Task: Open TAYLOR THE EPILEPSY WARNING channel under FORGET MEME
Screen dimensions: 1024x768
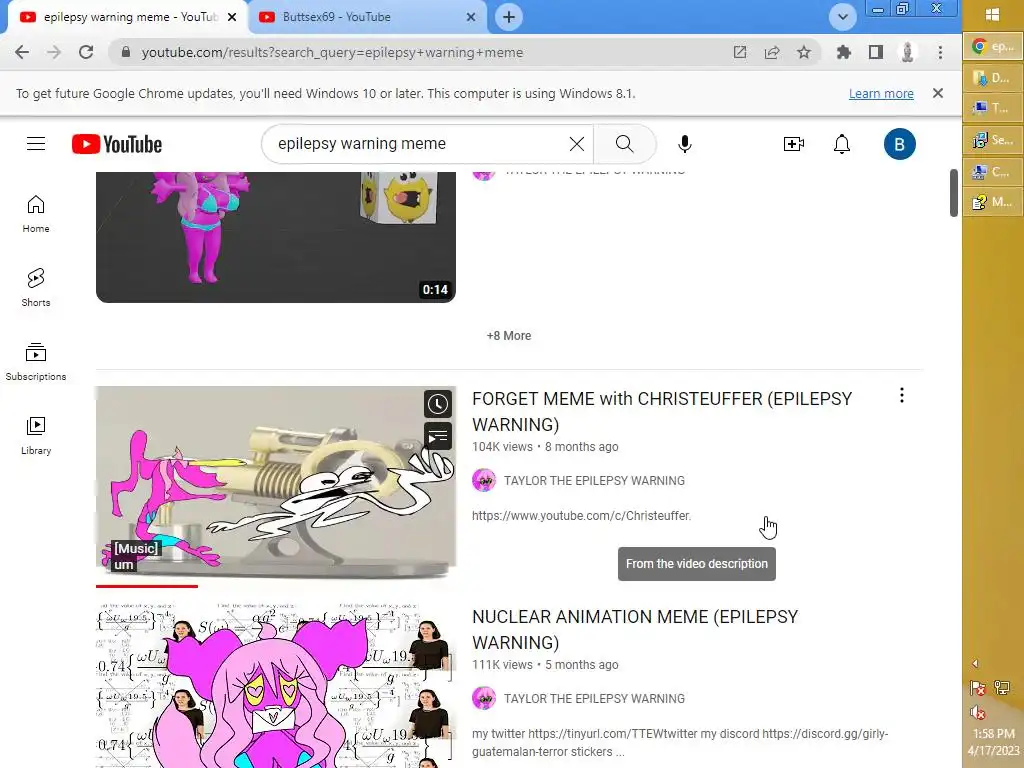Action: click(594, 481)
